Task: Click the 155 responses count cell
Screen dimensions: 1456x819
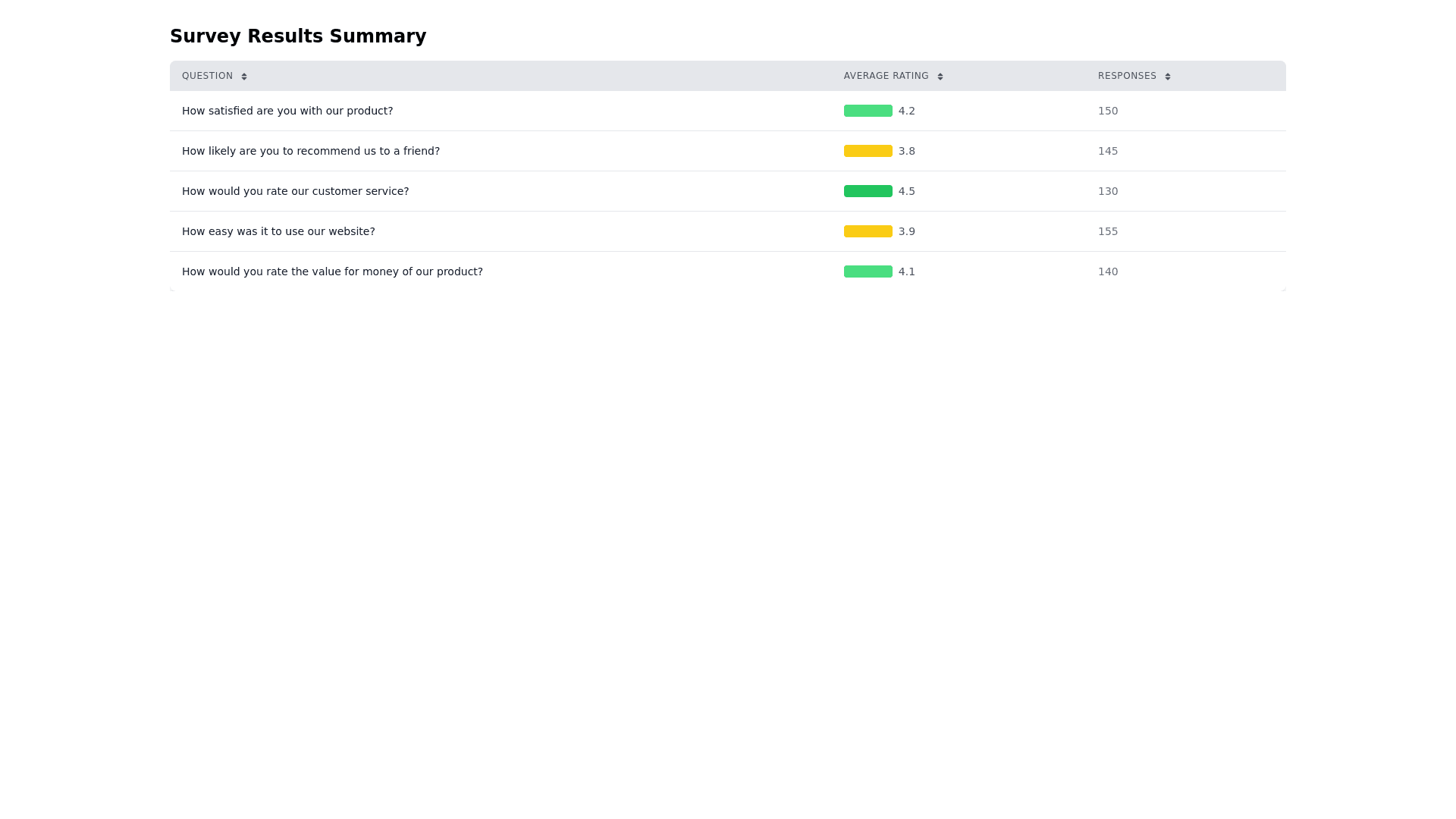Action: [1108, 231]
